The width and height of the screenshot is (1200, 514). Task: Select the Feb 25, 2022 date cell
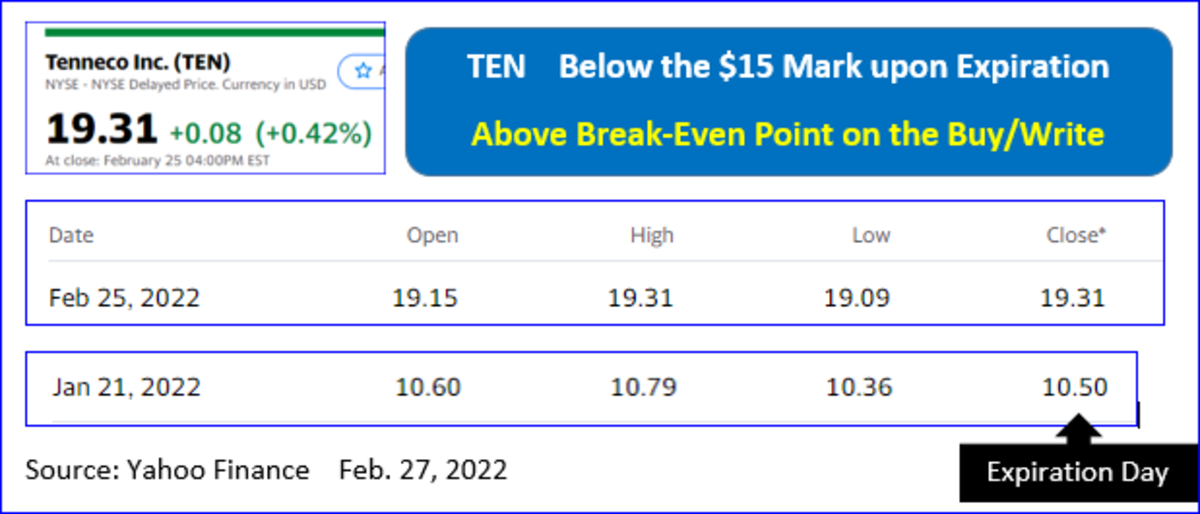(x=125, y=298)
